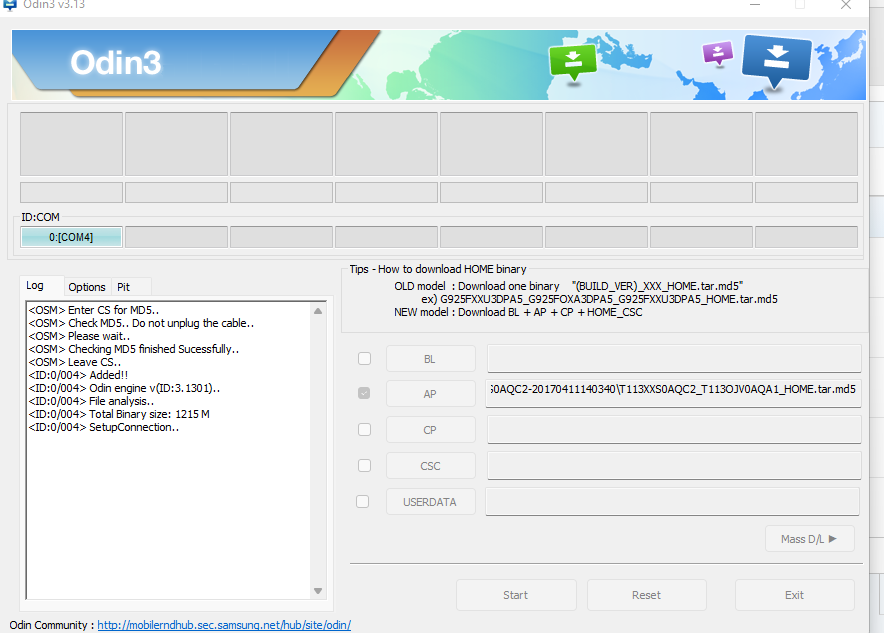Image resolution: width=884 pixels, height=633 pixels.
Task: Click the G925FXXU3DPA5 example filename text
Action: (x=609, y=299)
